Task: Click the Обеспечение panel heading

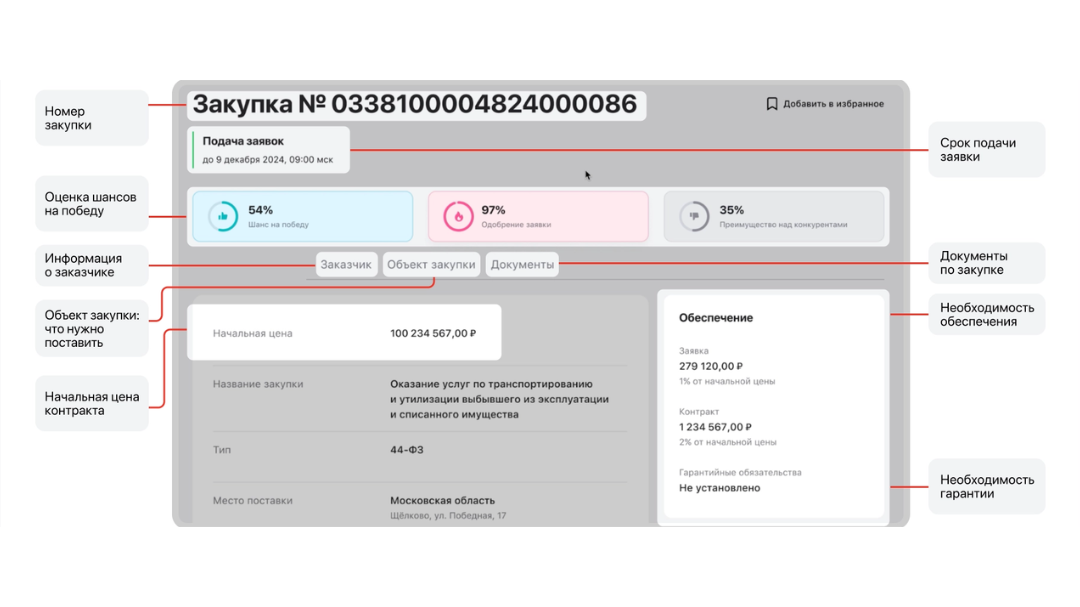Action: (716, 318)
